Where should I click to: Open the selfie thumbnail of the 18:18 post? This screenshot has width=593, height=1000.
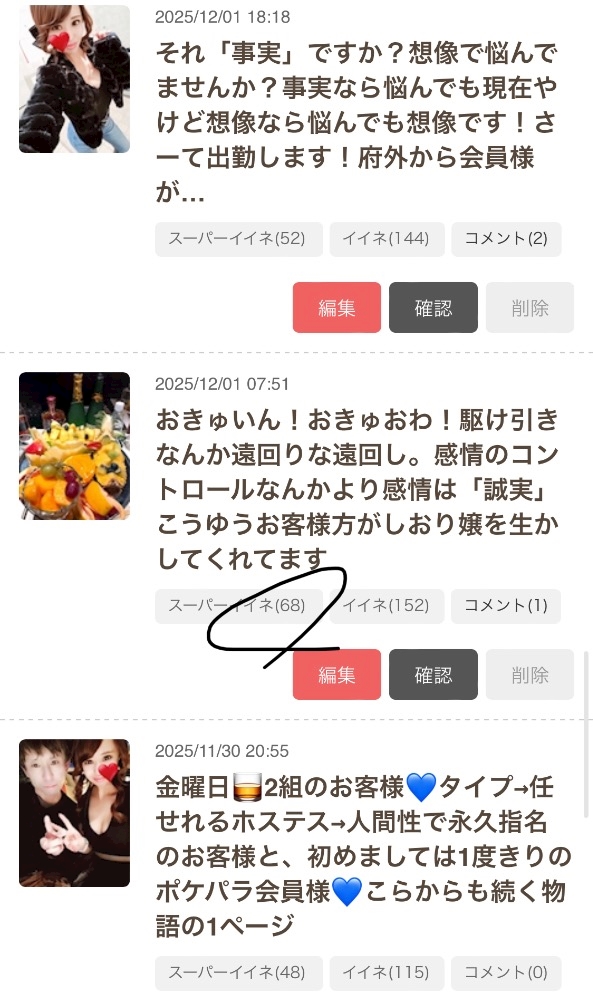click(x=75, y=79)
